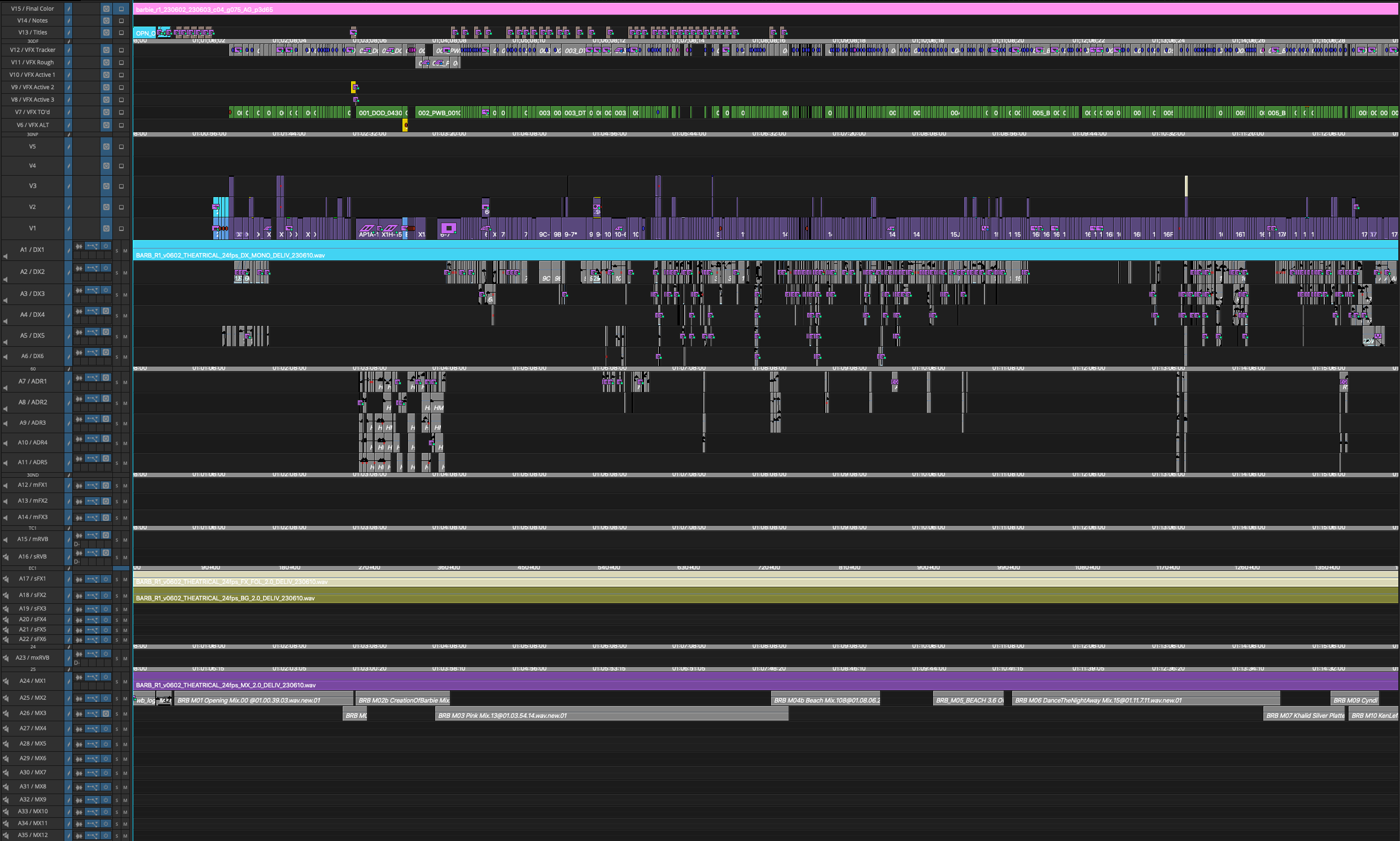Click speaker monitor icon on A1 / DX1

tap(6, 256)
